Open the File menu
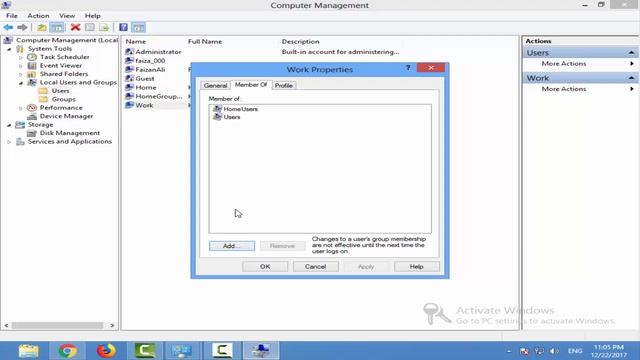This screenshot has height=360, width=640. pos(12,16)
